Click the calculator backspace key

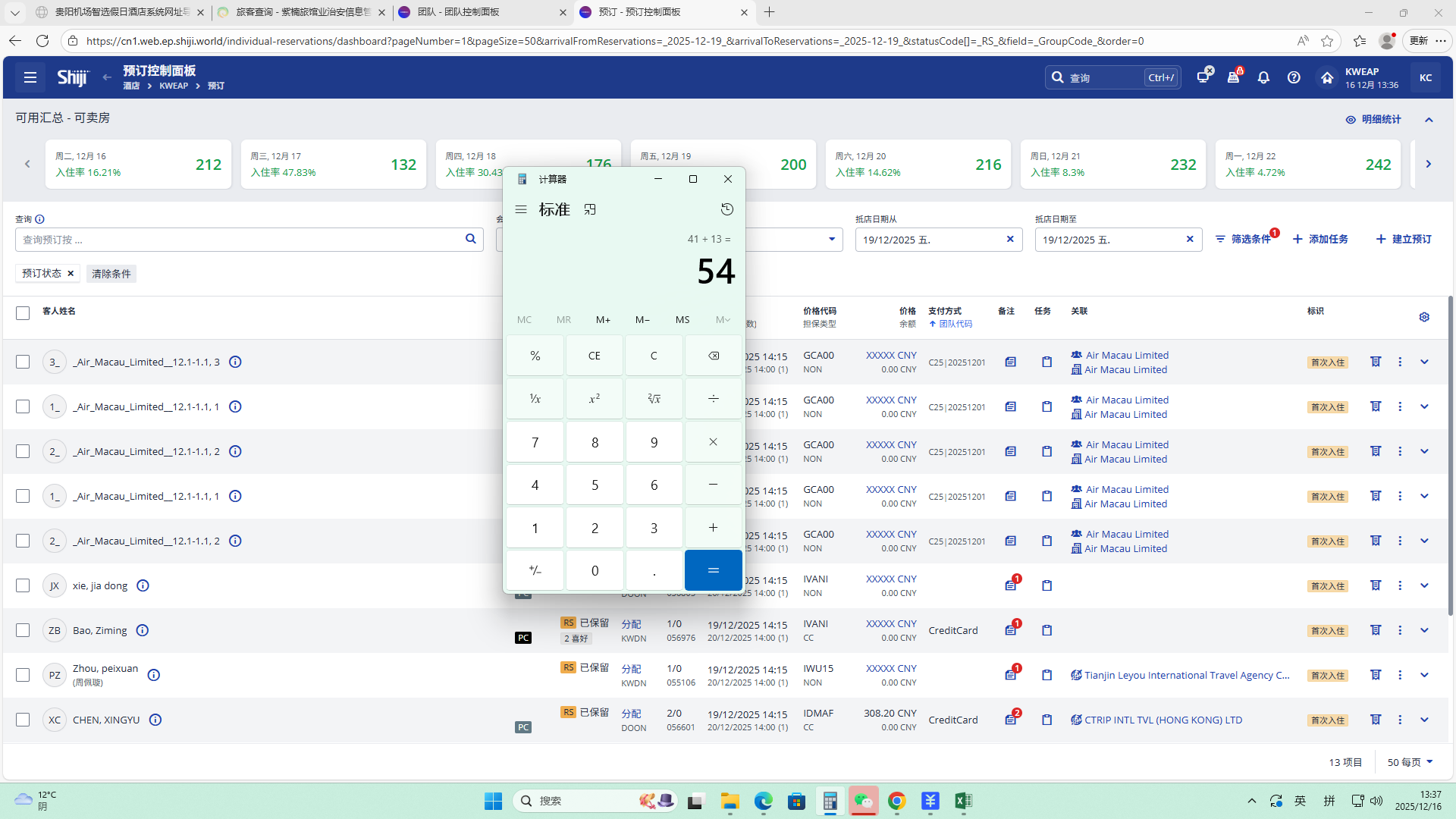713,356
